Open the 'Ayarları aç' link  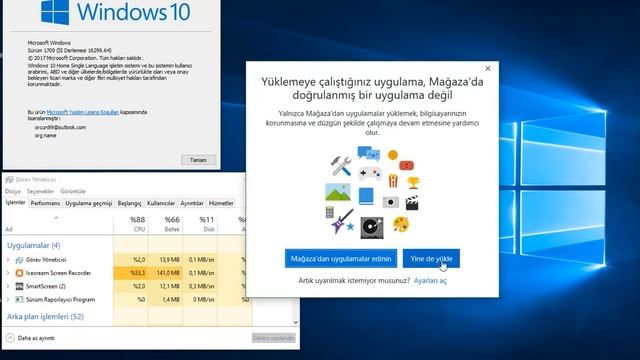coord(430,280)
